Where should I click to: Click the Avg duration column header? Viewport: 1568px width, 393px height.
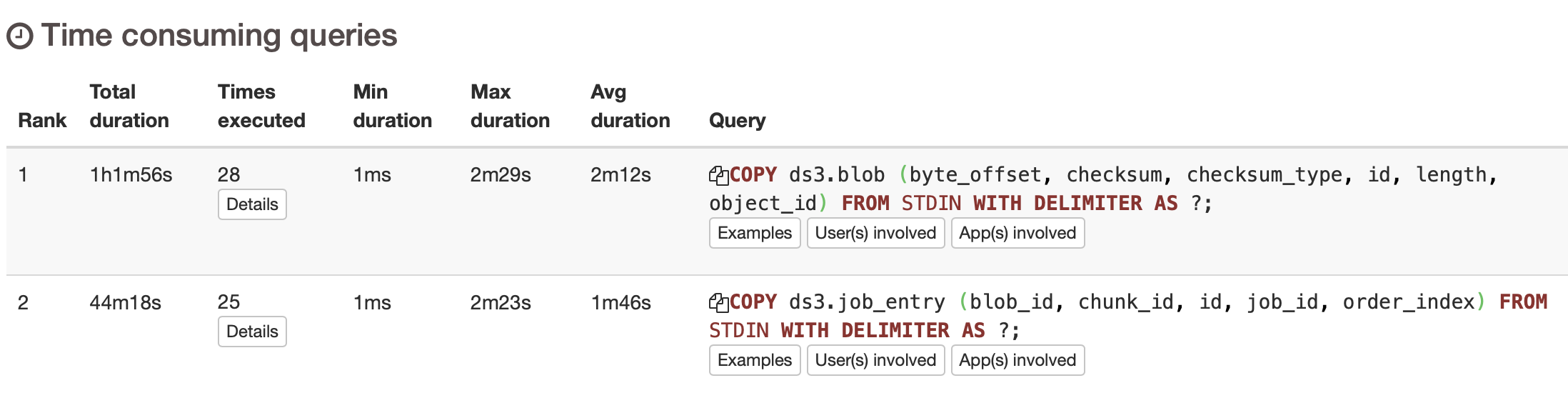coord(630,106)
